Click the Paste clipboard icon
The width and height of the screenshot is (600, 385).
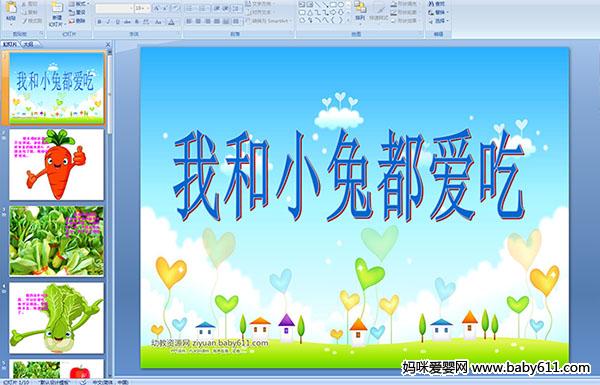pos(11,11)
